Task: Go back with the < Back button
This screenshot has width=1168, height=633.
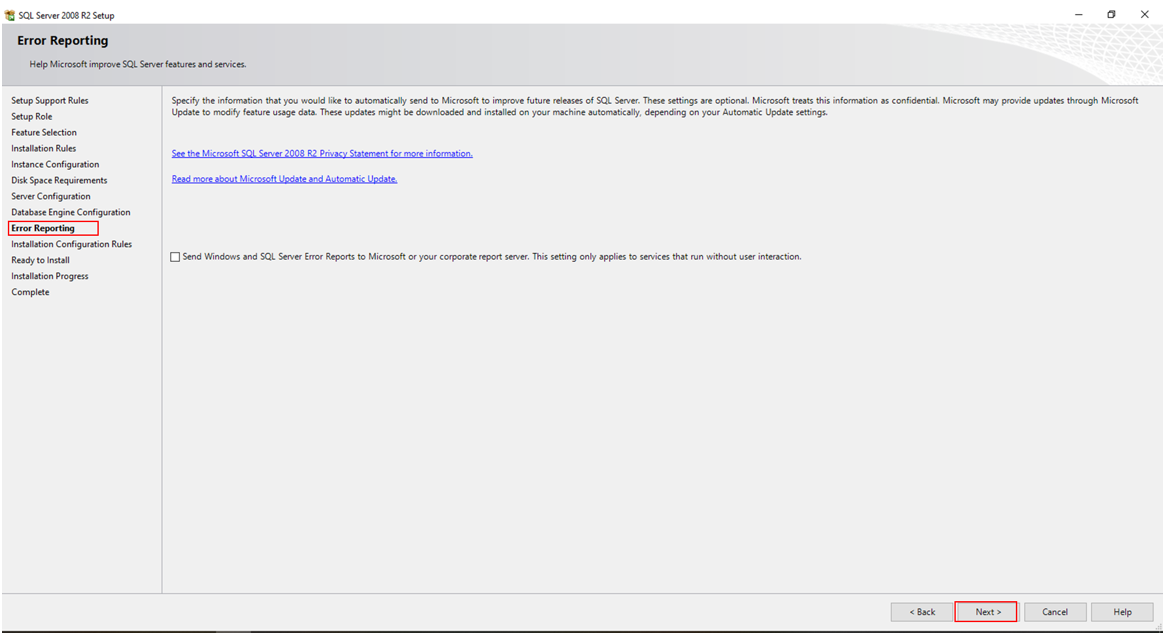Action: coord(921,611)
